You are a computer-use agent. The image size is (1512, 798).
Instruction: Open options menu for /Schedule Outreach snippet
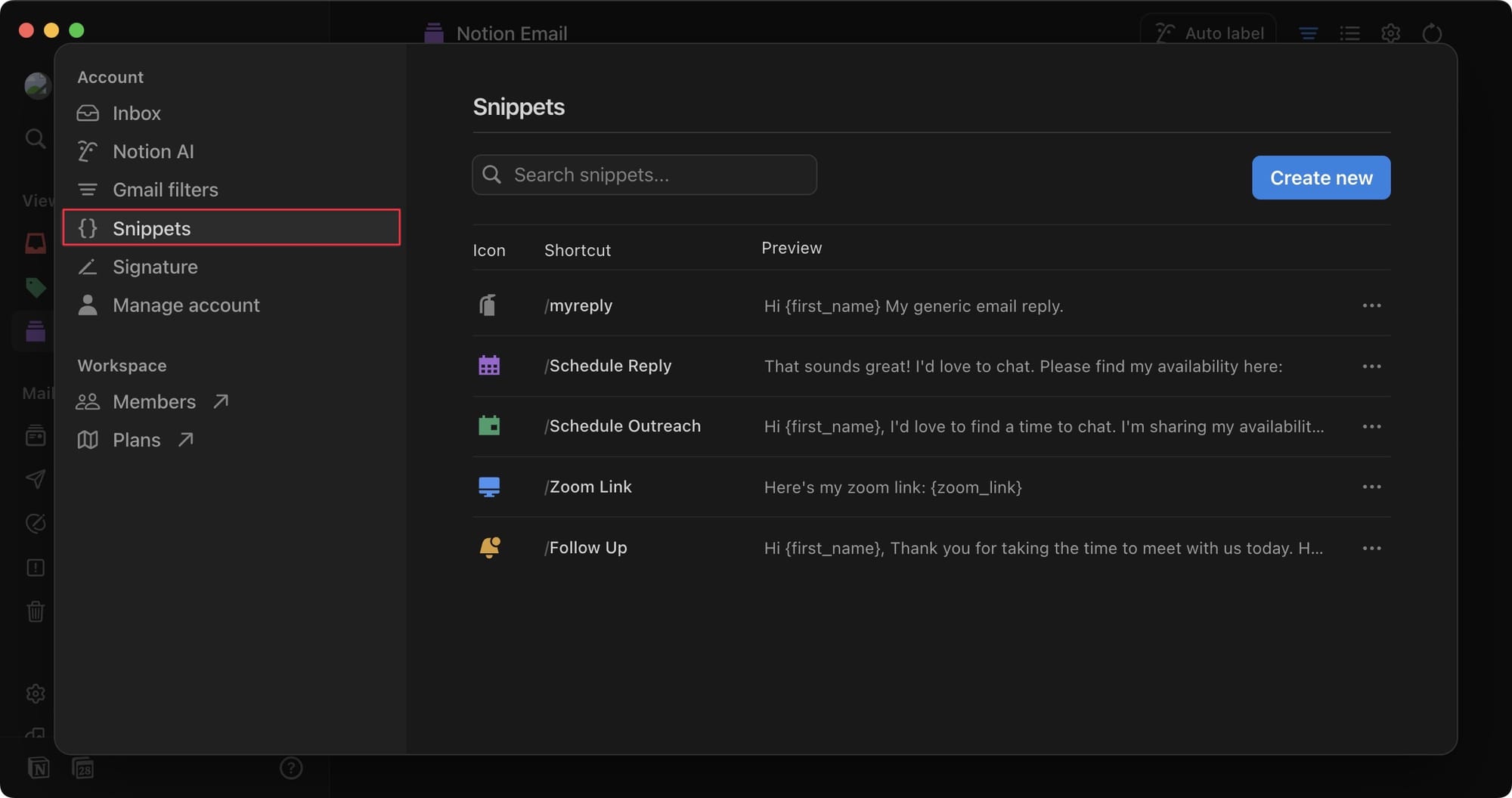tap(1371, 426)
